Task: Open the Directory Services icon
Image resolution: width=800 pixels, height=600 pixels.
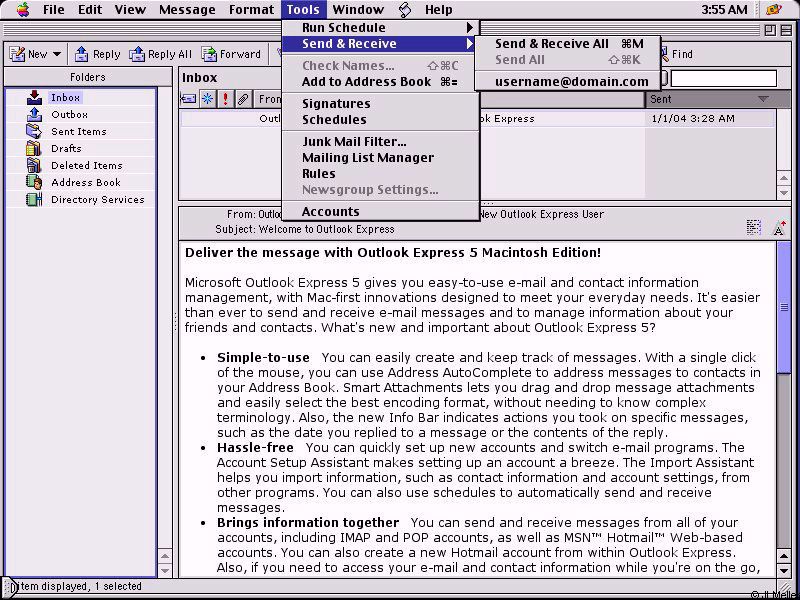Action: tap(34, 199)
